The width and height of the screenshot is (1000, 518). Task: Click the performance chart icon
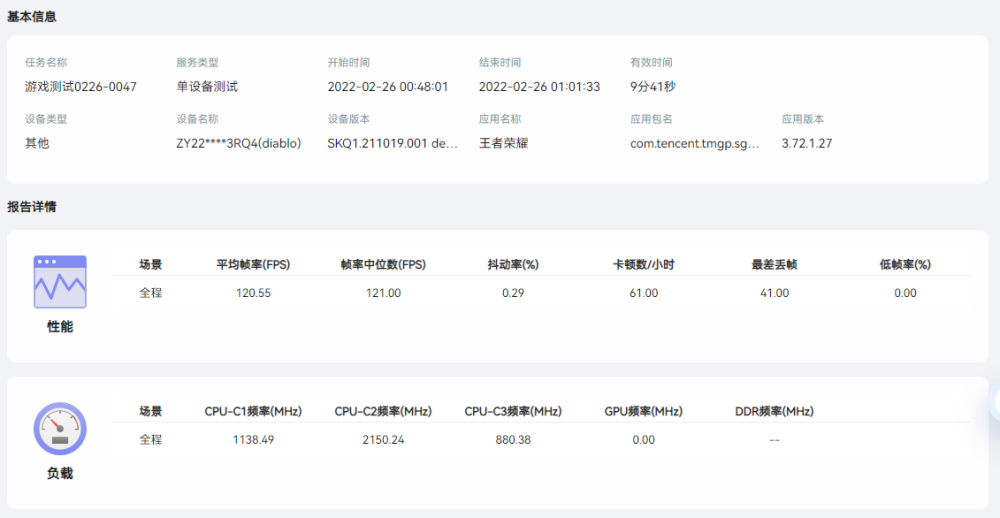pyautogui.click(x=60, y=282)
